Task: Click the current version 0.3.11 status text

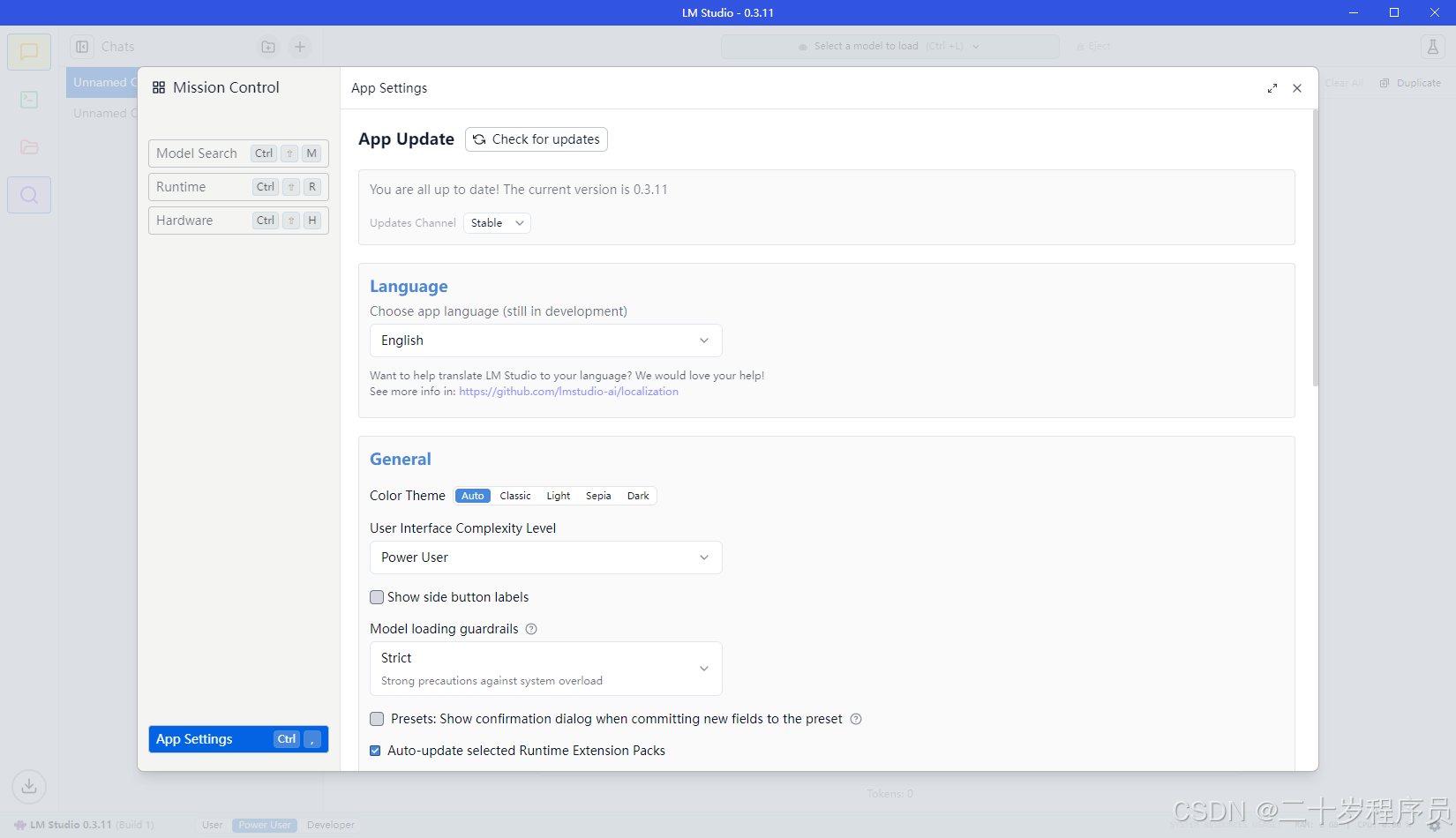Action: (x=518, y=190)
